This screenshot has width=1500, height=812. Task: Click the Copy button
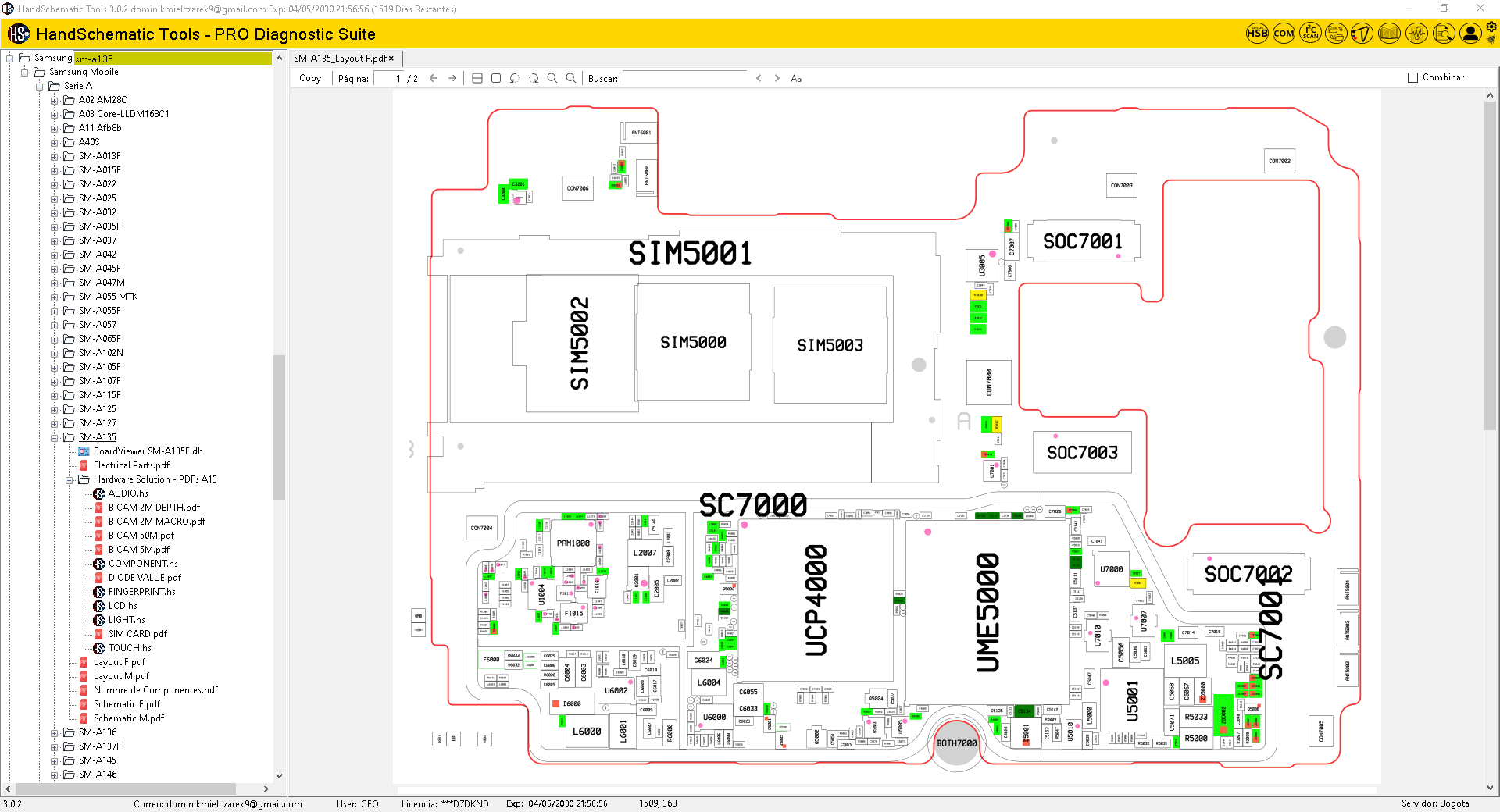310,78
